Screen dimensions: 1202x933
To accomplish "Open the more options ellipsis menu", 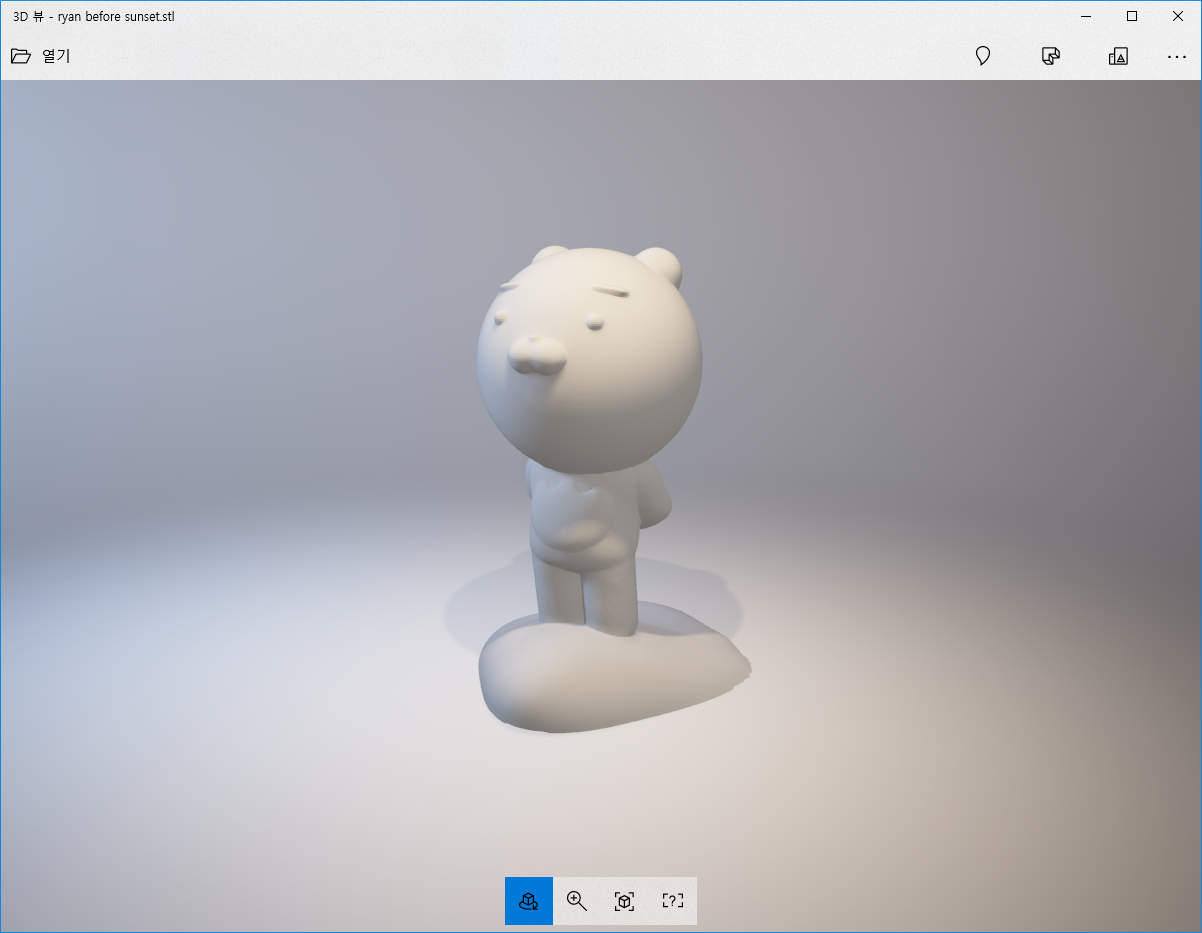I will (1176, 56).
